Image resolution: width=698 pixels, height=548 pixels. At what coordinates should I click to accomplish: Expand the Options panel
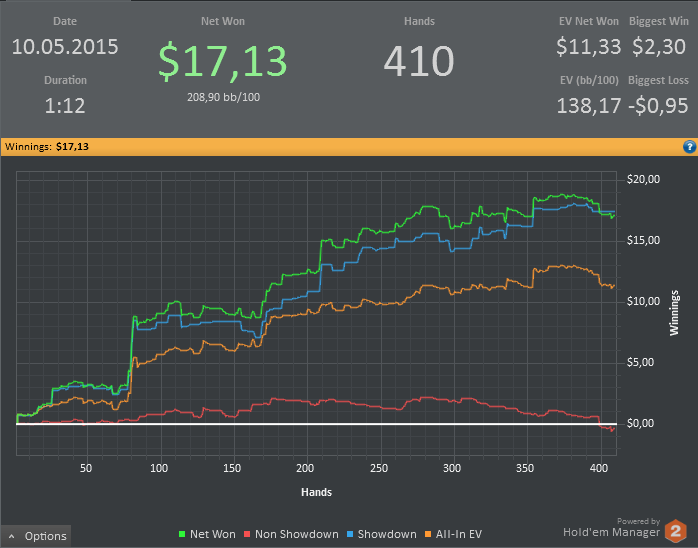[36, 536]
